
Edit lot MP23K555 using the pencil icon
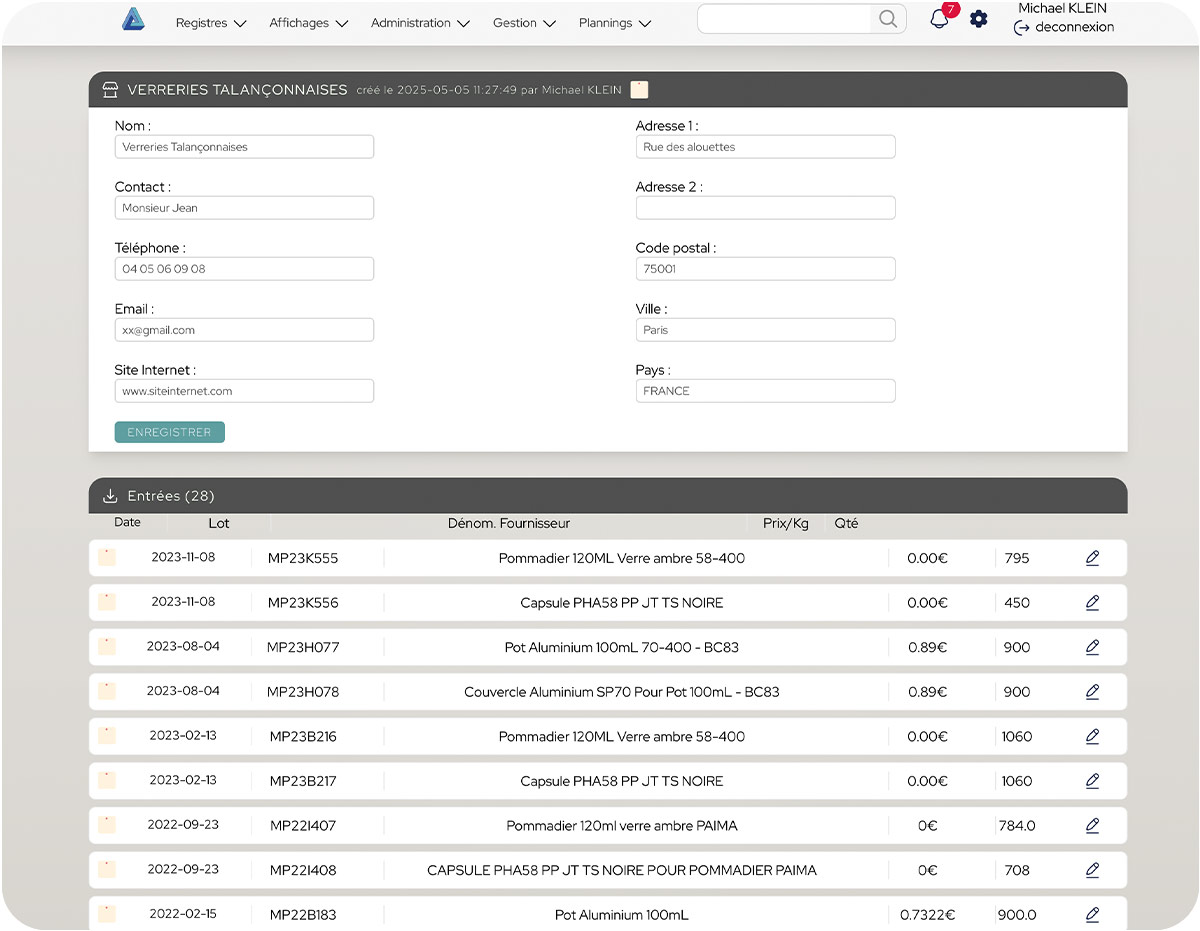coord(1092,558)
